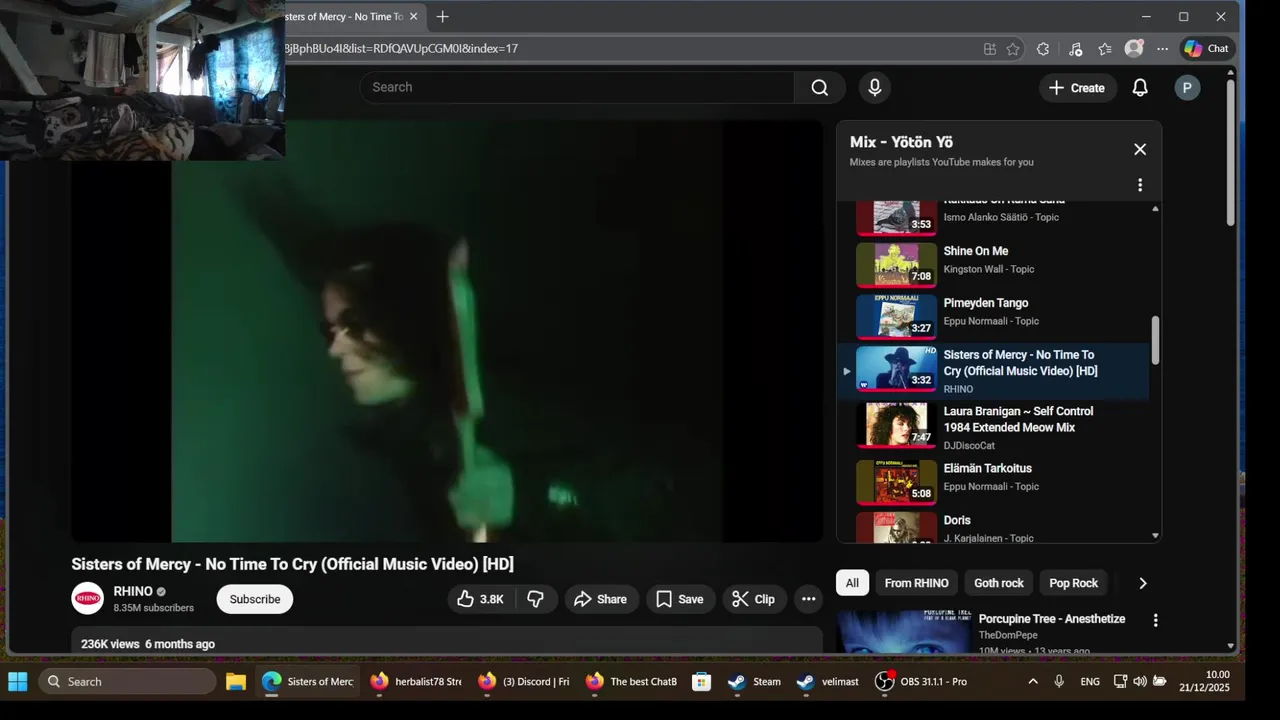Start voice search with the microphone icon
This screenshot has height=720, width=1280.
(875, 87)
